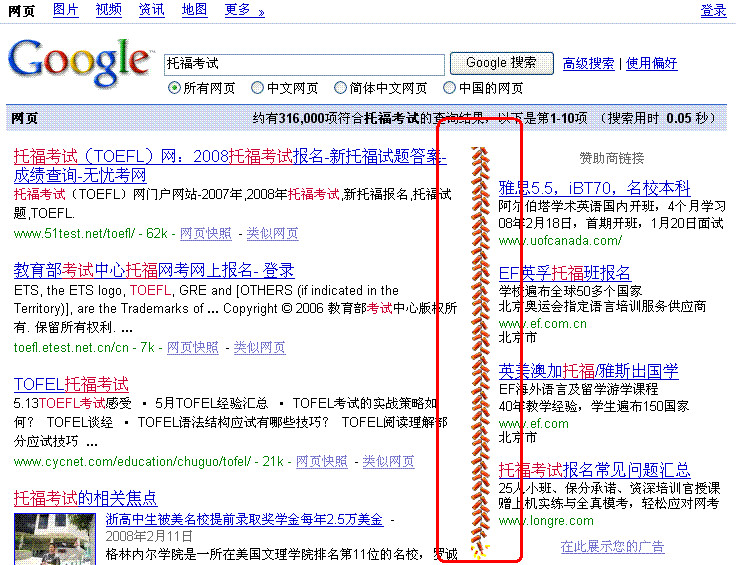Open the 地图 maps tab
Screen dimensions: 736x565
[194, 9]
